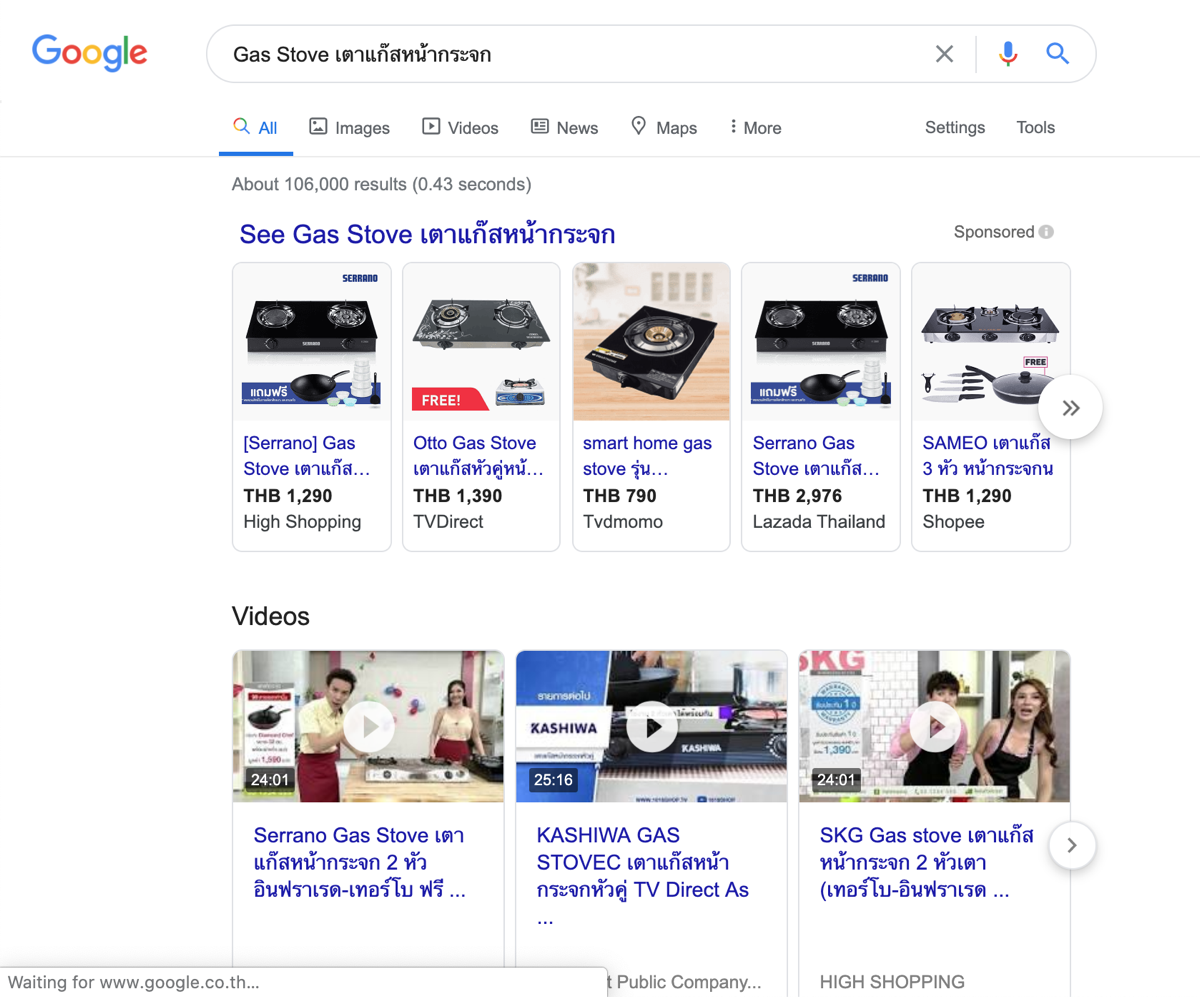Open 'Serrano Gas Stove เตาแก๊สหน้ากระจก 2 หัว' video title
This screenshot has width=1200, height=997.
(360, 863)
